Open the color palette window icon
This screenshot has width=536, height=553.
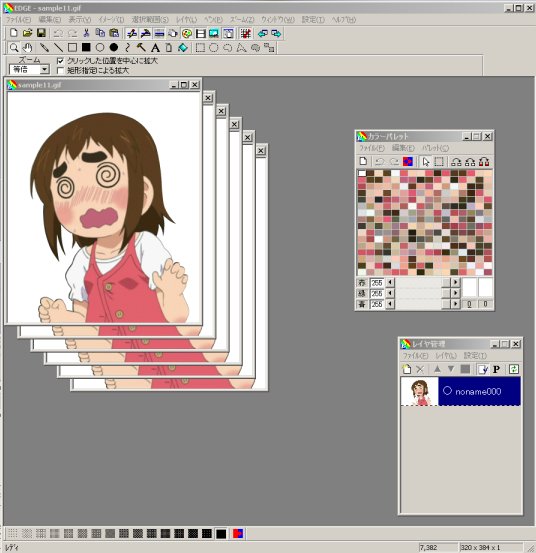tap(187, 34)
